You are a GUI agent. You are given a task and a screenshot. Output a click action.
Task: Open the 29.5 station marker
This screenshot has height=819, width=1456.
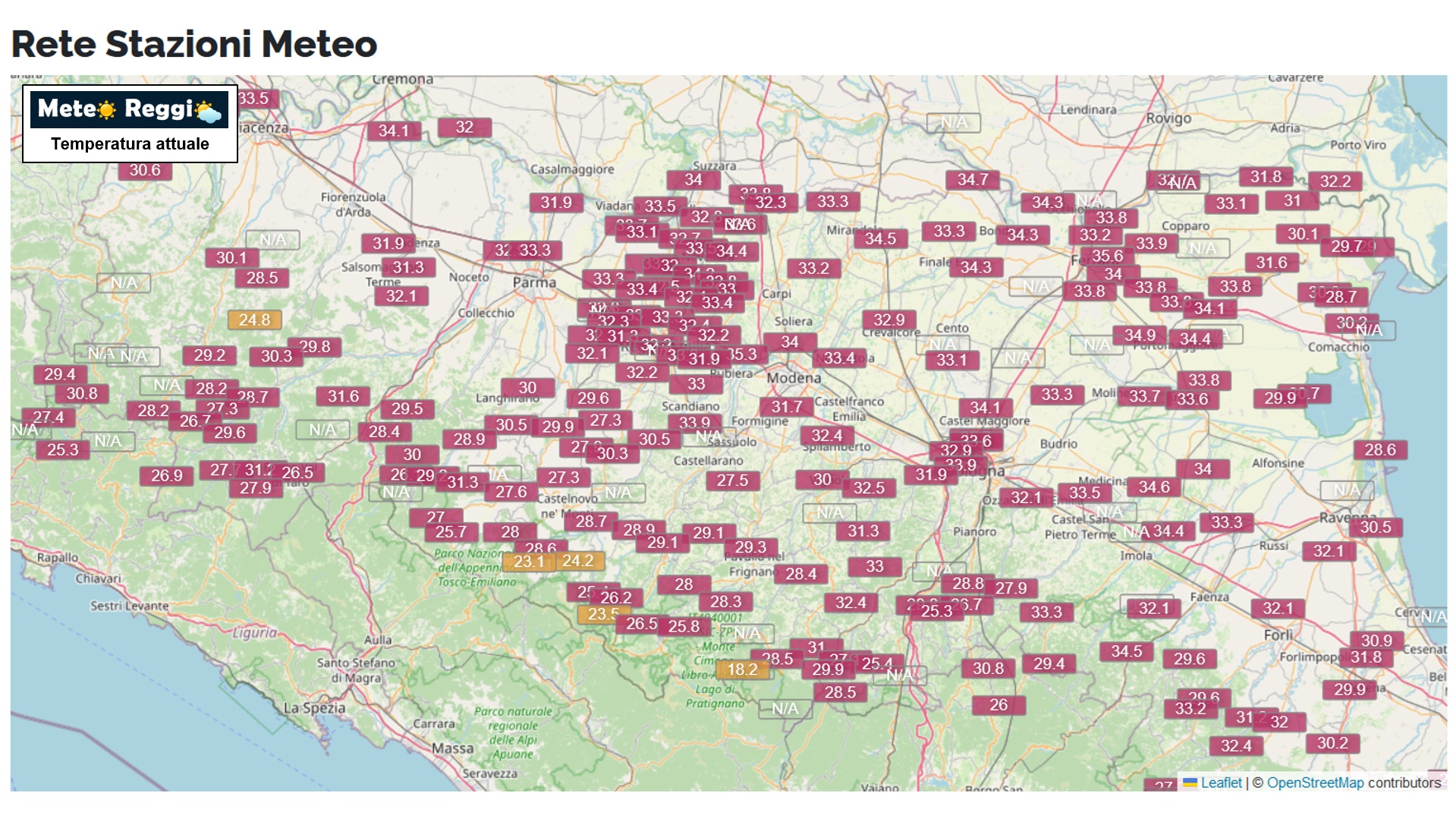[x=407, y=409]
